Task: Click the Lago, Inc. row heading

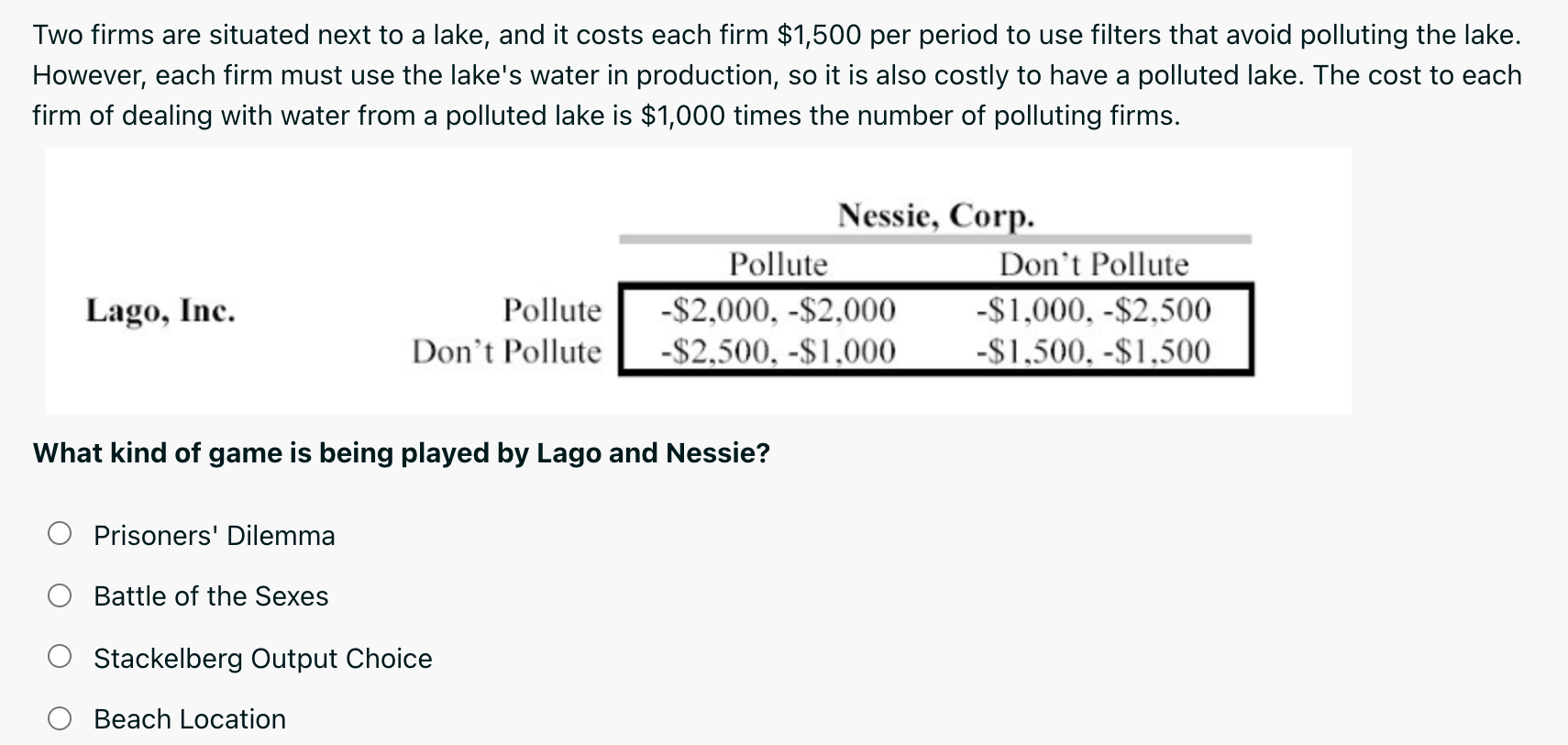Action: [160, 311]
